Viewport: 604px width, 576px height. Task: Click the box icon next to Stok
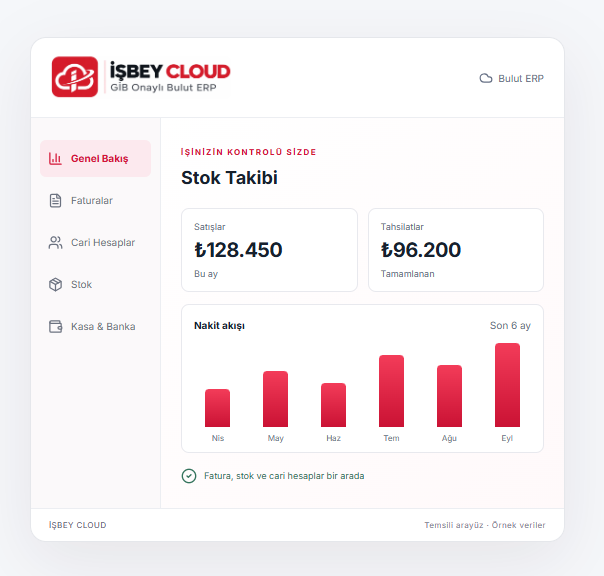coord(55,284)
